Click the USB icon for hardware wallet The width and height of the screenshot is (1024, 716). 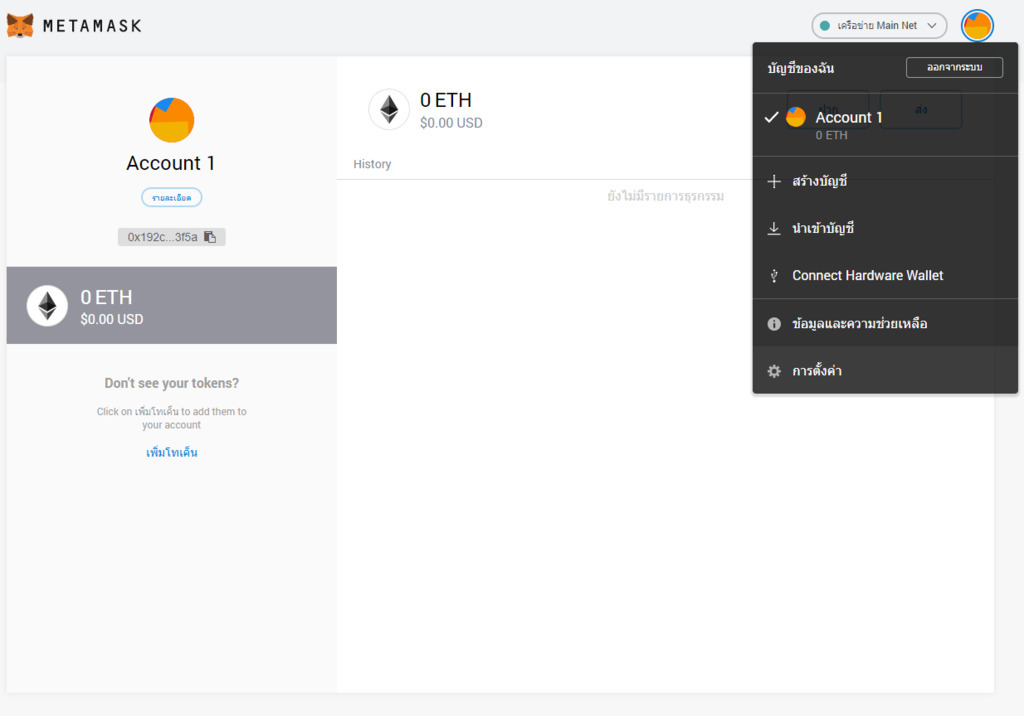click(x=773, y=276)
